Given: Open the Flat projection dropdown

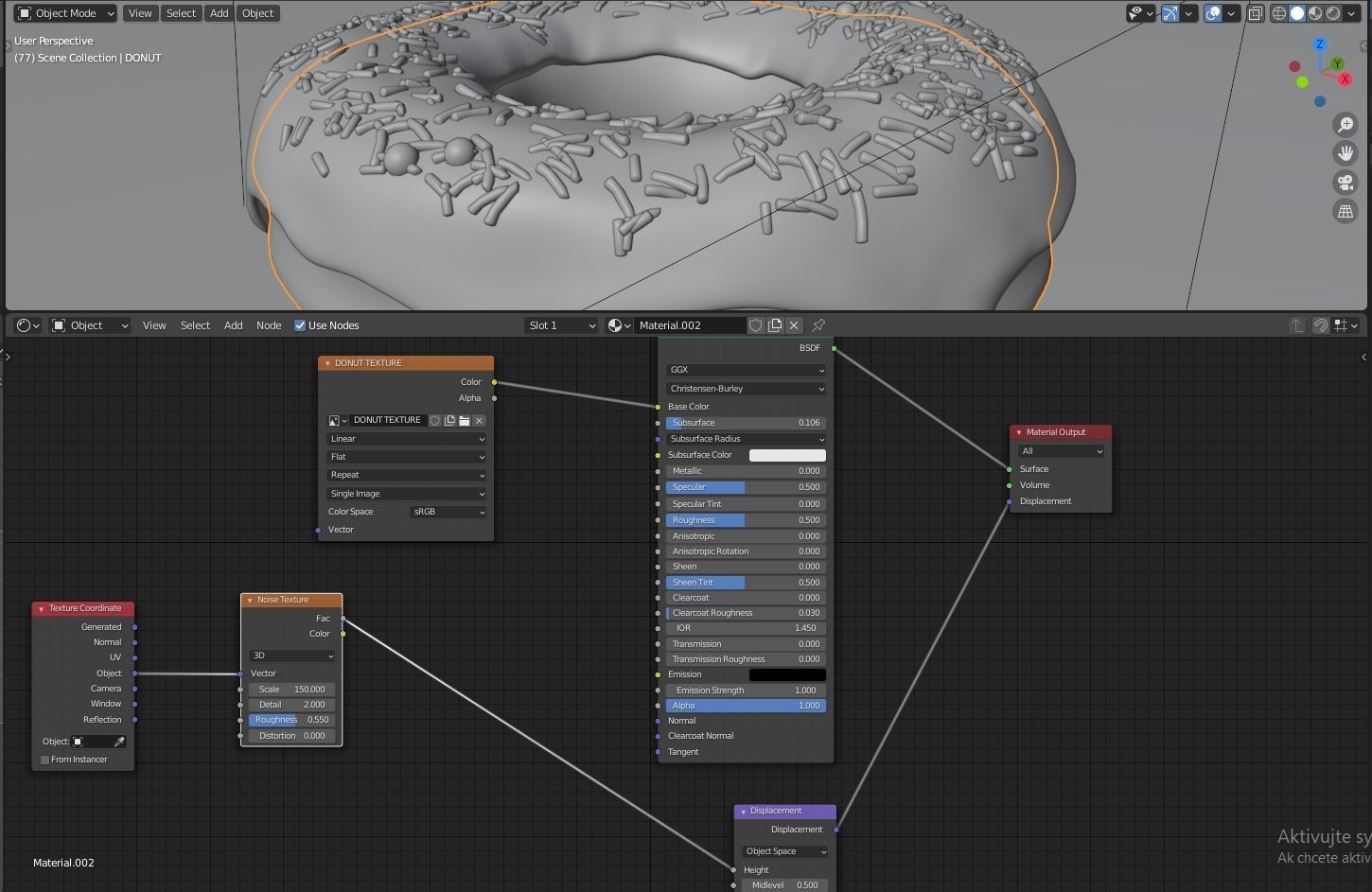Looking at the screenshot, I should pos(406,457).
